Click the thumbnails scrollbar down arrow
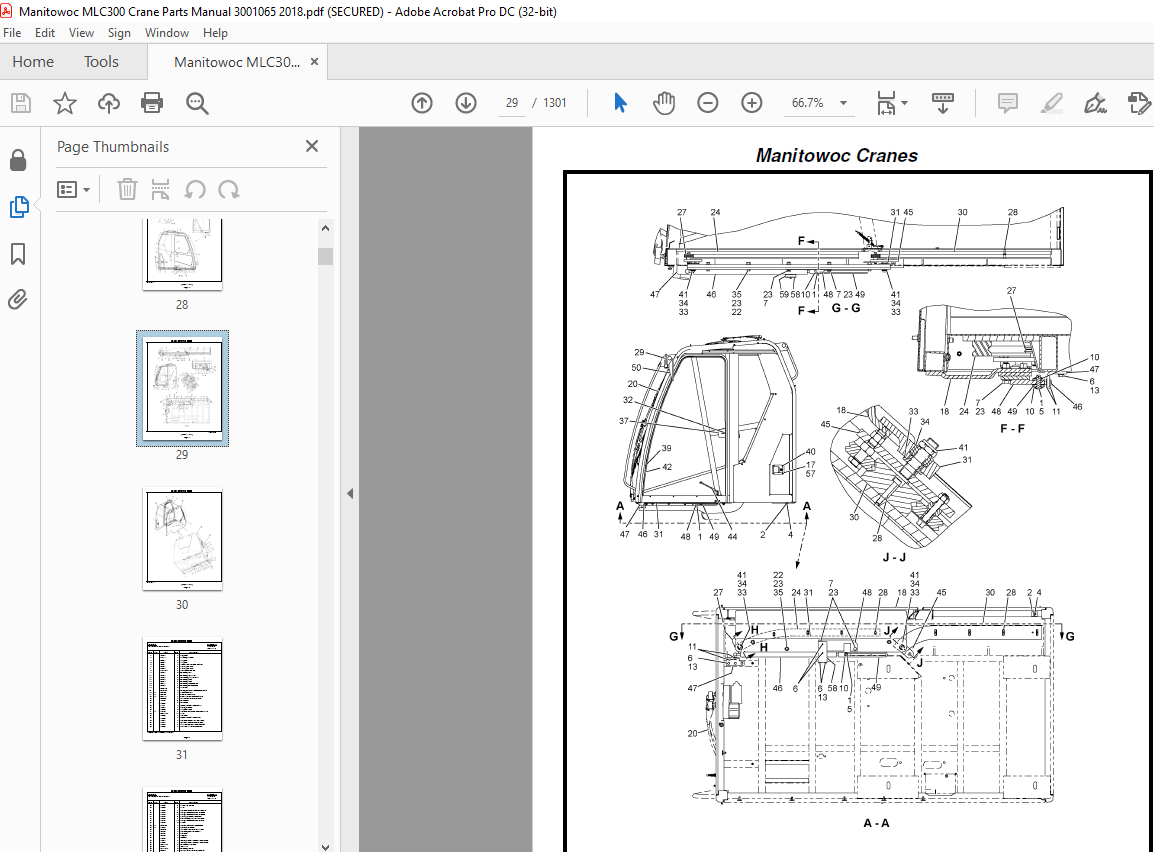The width and height of the screenshot is (1154, 852). pos(325,847)
